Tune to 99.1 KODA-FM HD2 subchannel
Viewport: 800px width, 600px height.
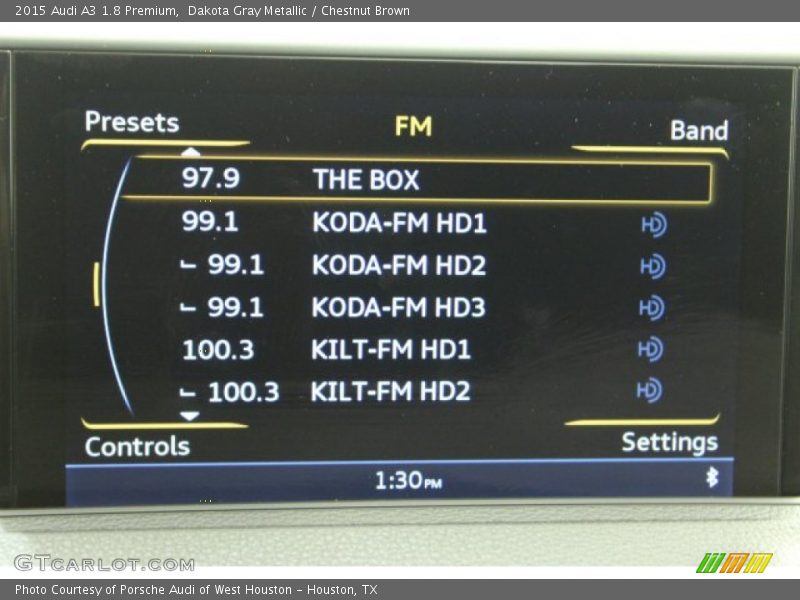pyautogui.click(x=423, y=265)
